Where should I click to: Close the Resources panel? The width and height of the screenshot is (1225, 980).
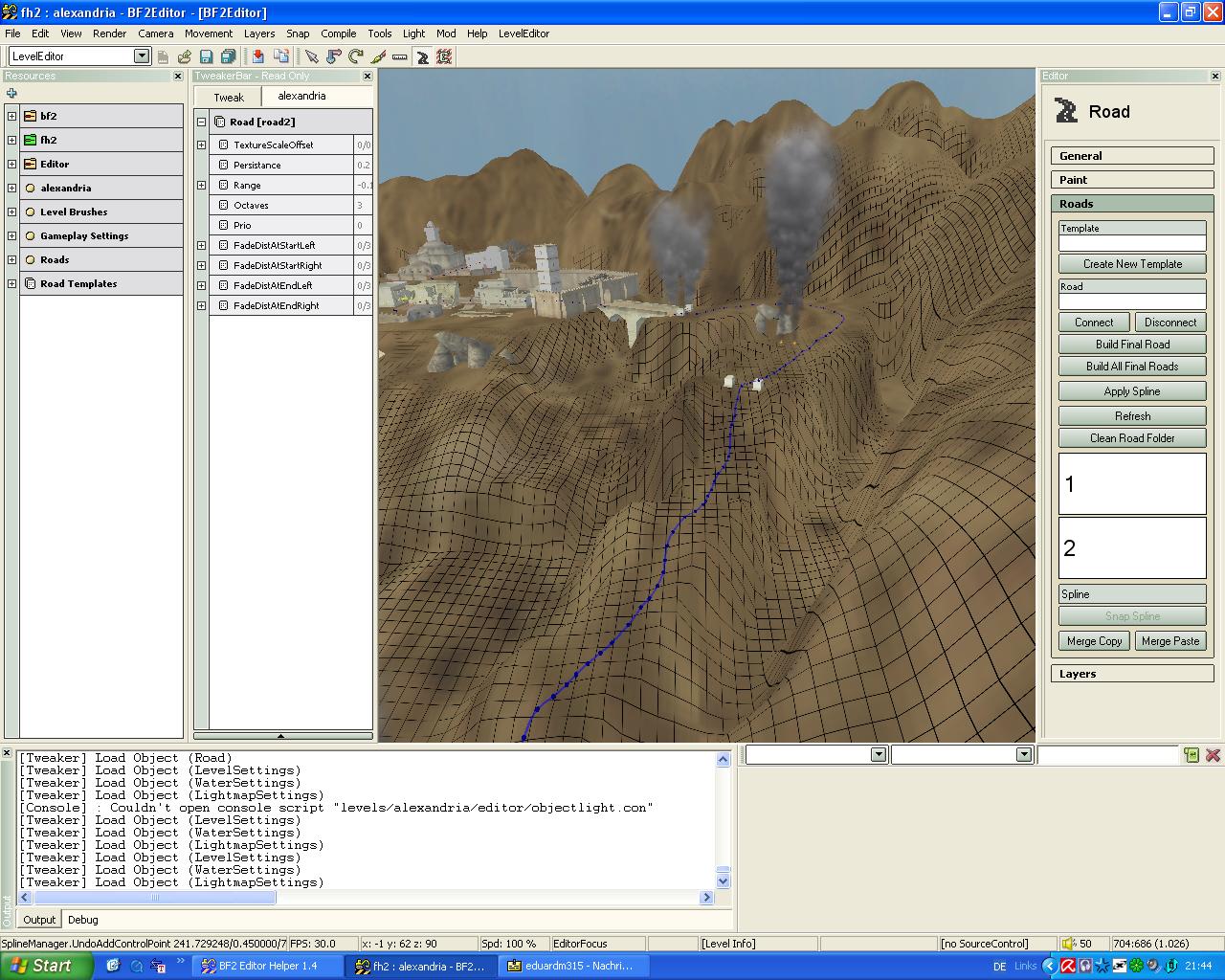(177, 76)
